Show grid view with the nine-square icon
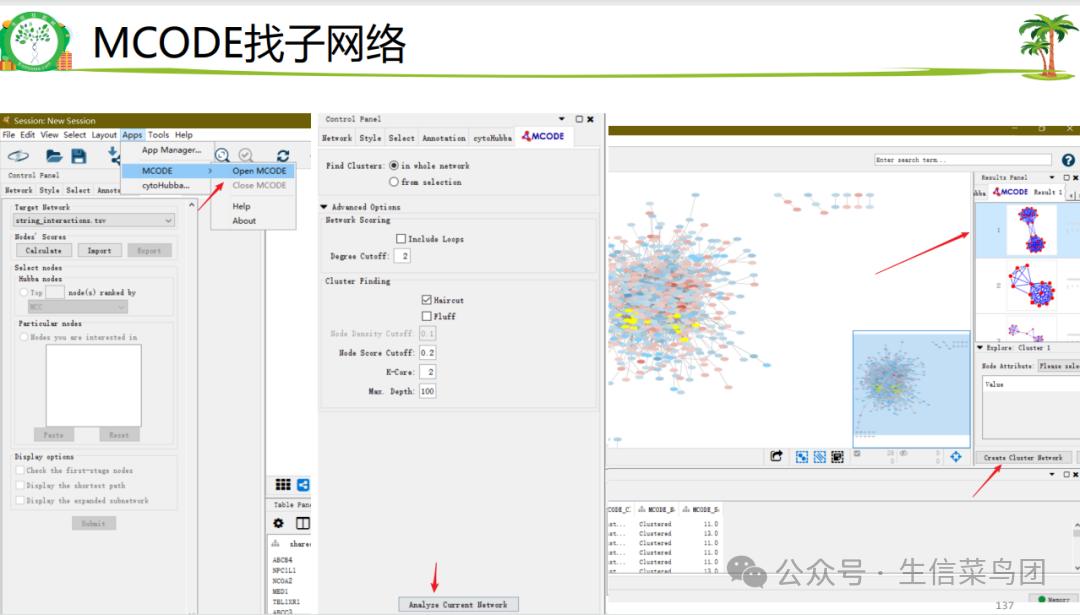 [283, 485]
